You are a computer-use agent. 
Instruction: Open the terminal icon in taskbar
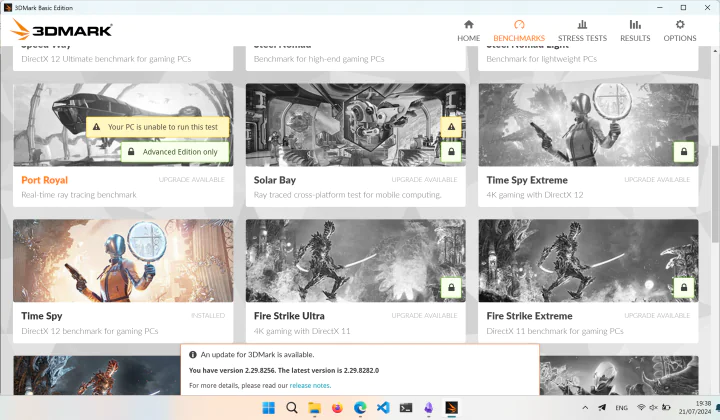pos(406,408)
